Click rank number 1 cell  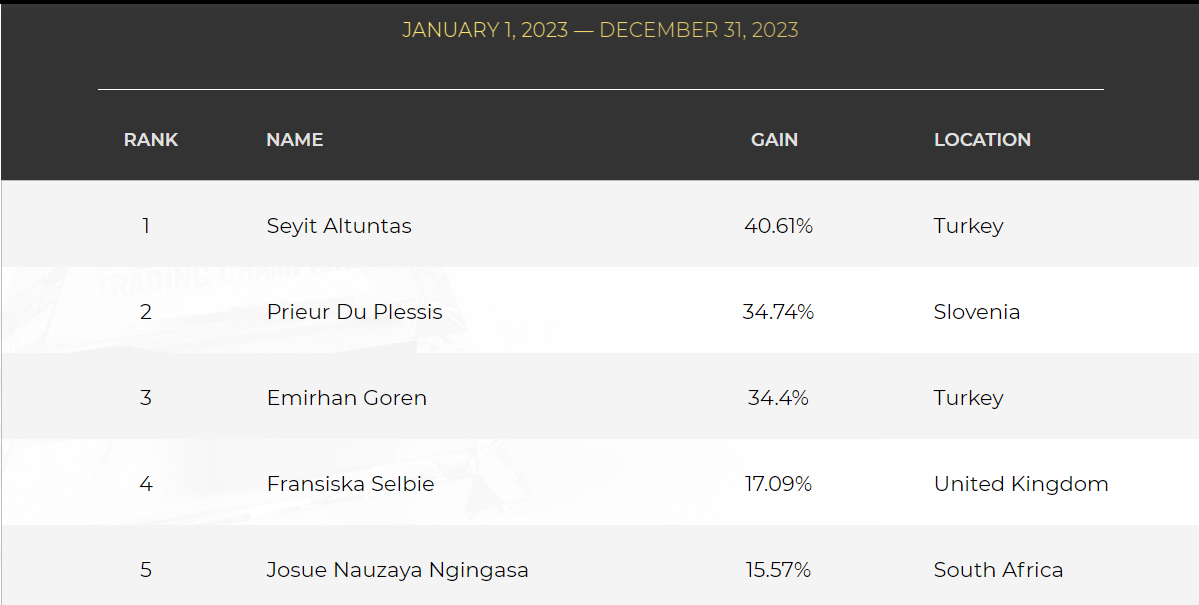(x=145, y=226)
